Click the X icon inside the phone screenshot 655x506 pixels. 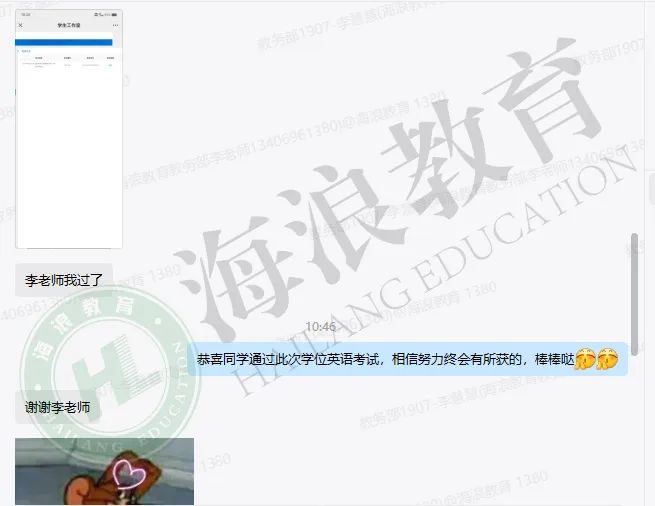point(21,26)
